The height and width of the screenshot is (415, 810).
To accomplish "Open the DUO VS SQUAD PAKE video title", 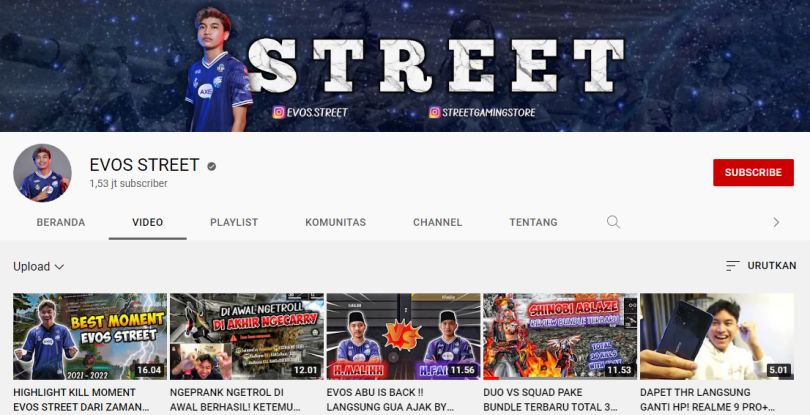I will pyautogui.click(x=550, y=399).
